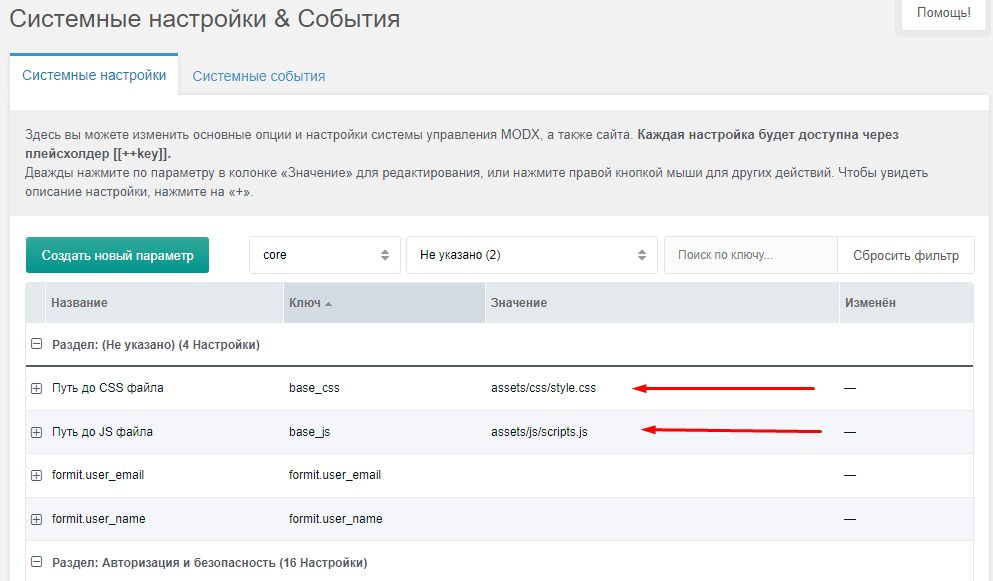Switch to 'Системные настройки' tab
Image resolution: width=993 pixels, height=581 pixels.
pos(94,75)
